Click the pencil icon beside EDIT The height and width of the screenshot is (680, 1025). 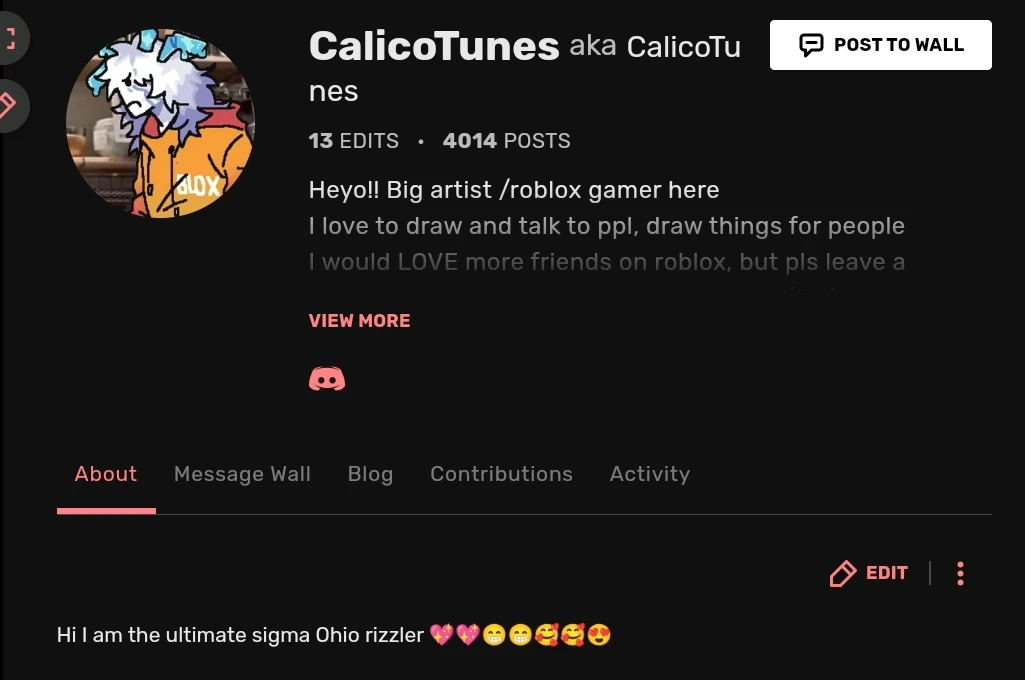pyautogui.click(x=843, y=573)
